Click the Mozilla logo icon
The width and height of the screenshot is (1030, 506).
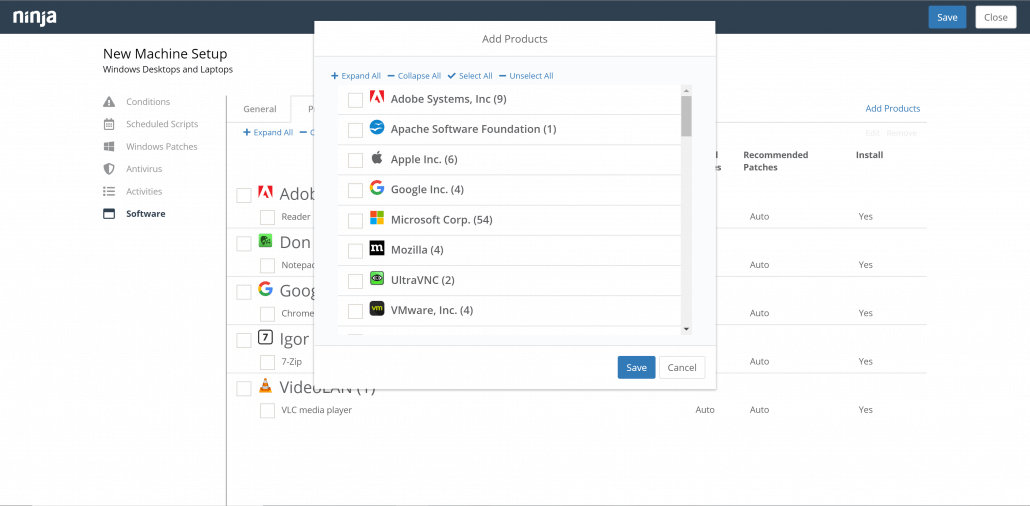click(377, 248)
